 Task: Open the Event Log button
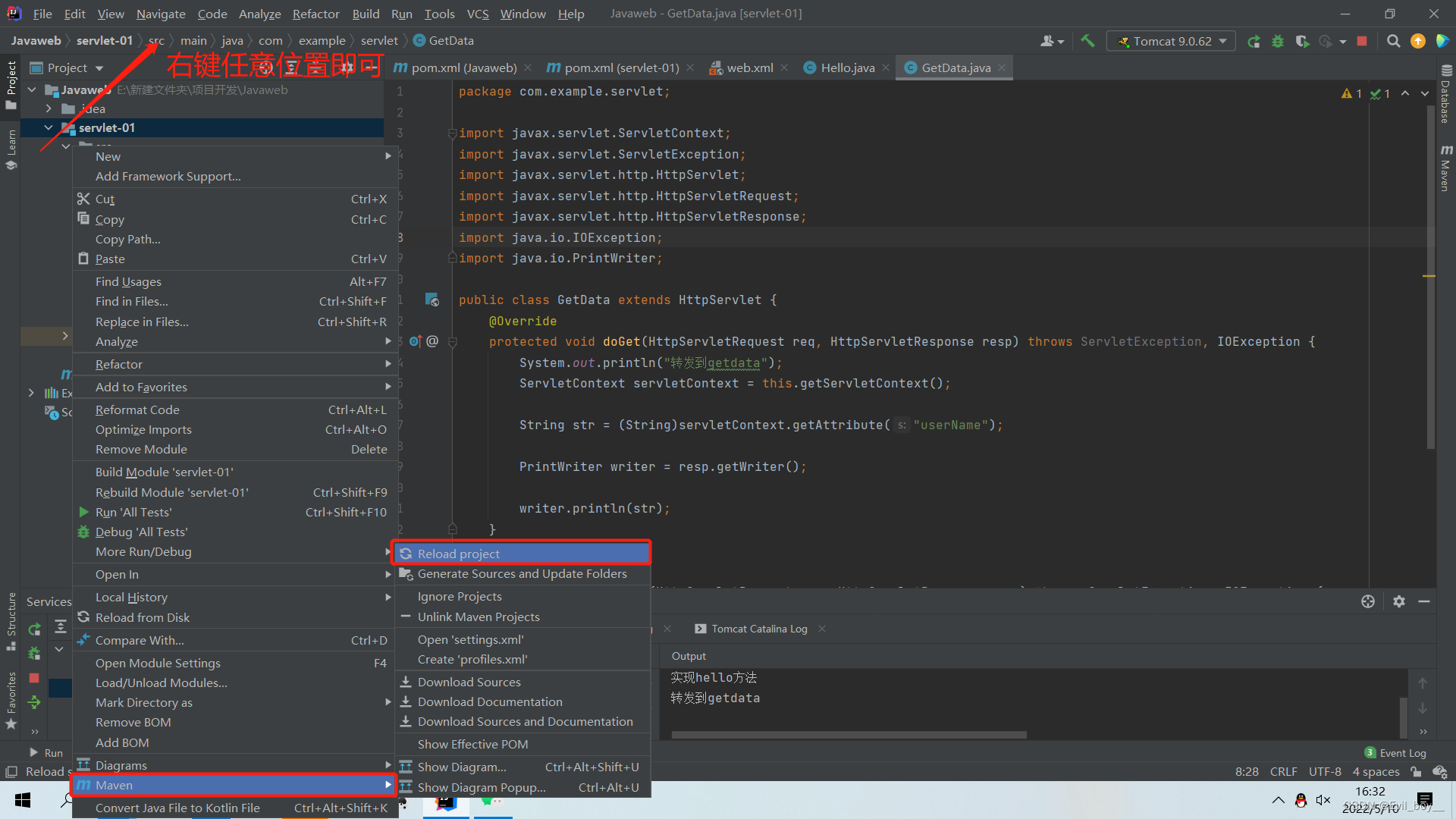[1395, 753]
